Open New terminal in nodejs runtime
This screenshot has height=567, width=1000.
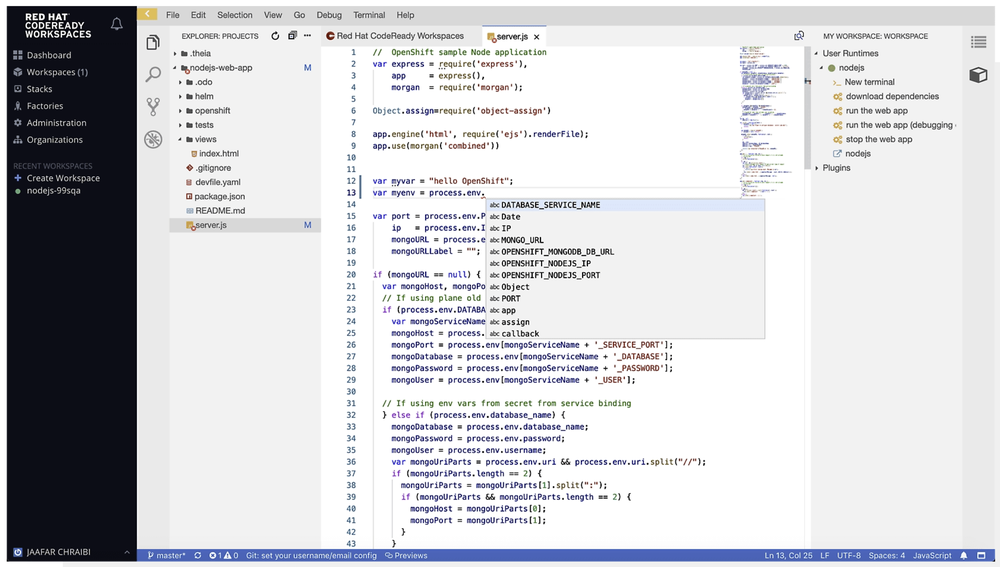[869, 82]
